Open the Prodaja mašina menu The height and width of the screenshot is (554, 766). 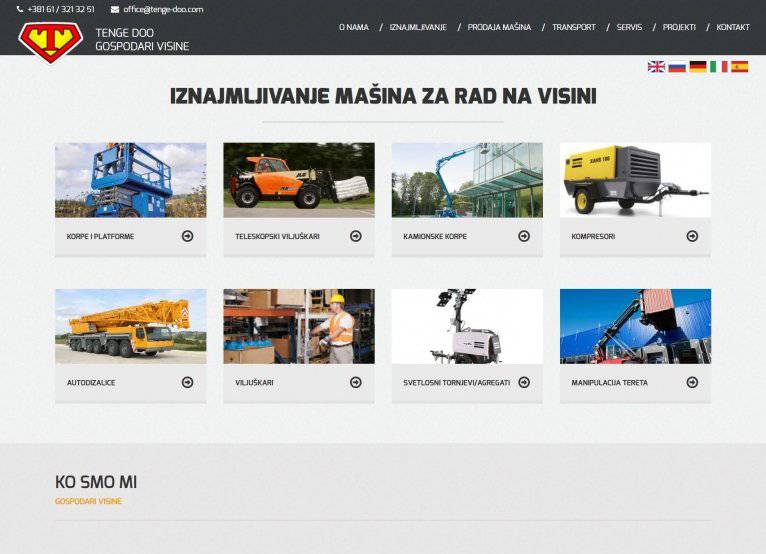click(x=499, y=27)
